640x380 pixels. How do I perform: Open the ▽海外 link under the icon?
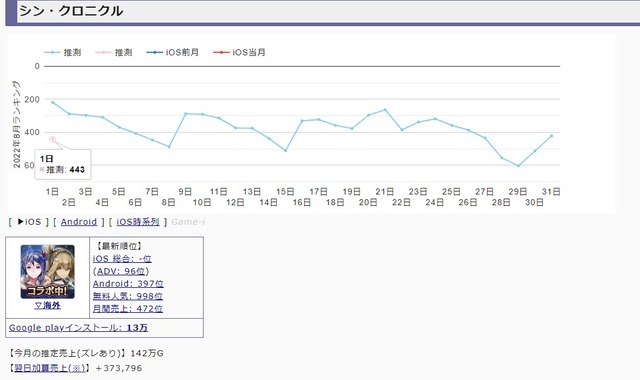[x=47, y=305]
